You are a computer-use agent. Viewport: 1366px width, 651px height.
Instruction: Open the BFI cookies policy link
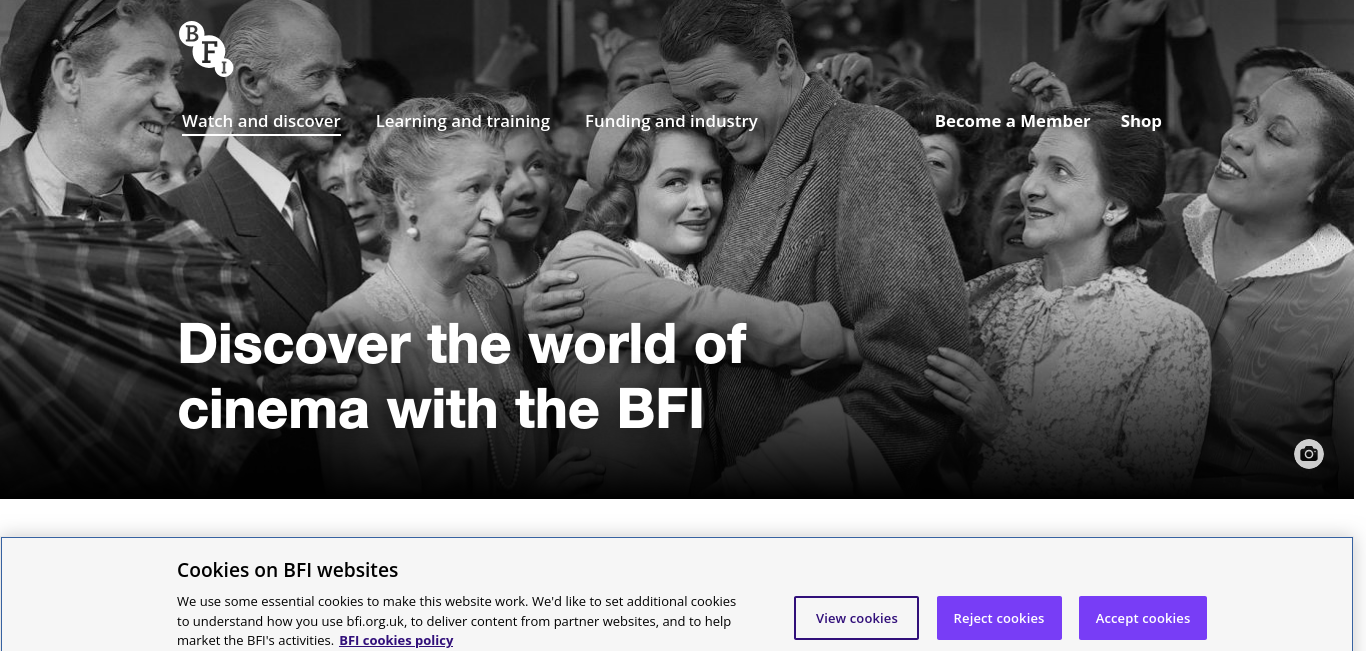click(x=396, y=640)
